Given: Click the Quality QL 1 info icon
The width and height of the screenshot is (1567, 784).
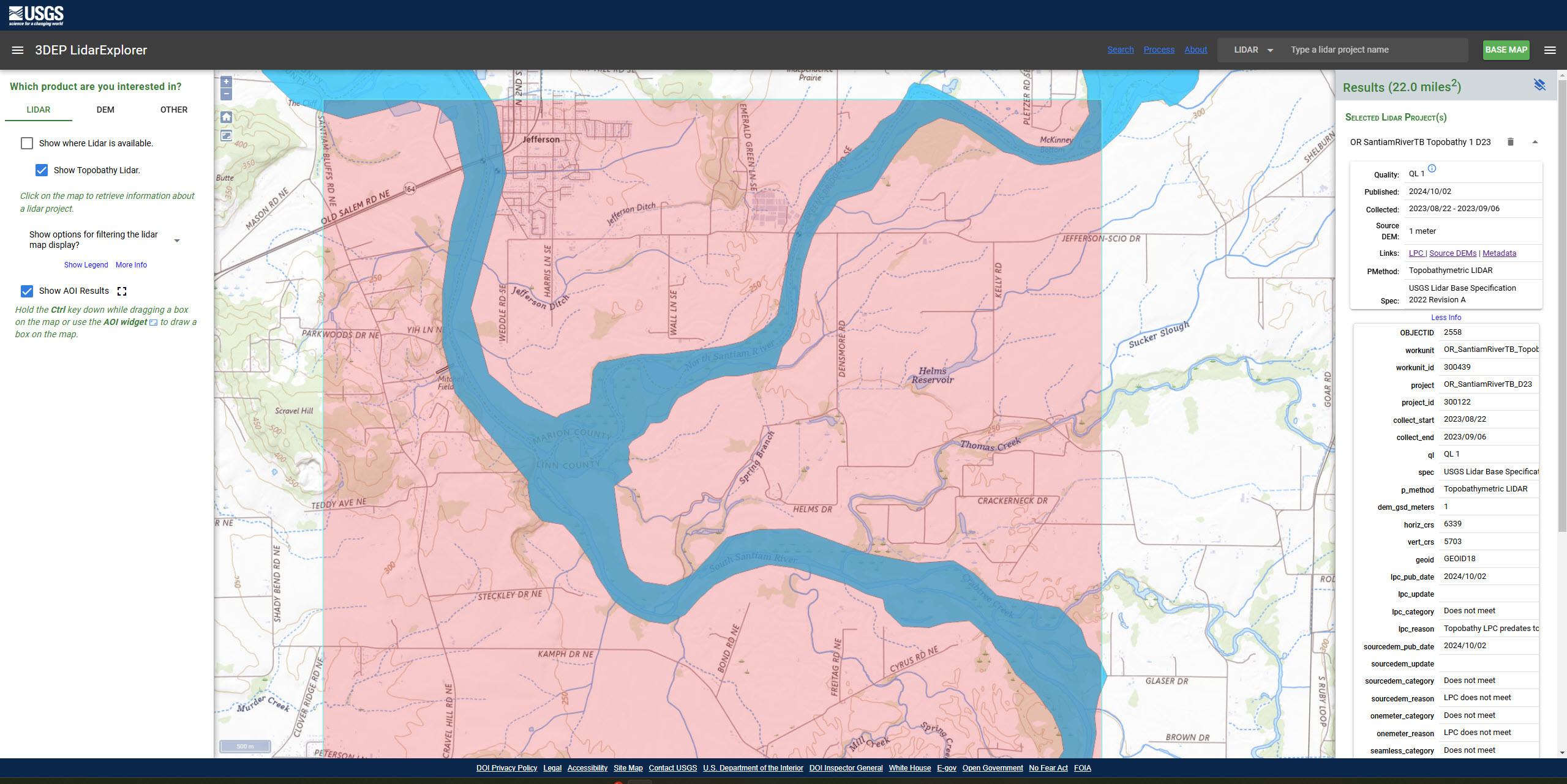Looking at the screenshot, I should pyautogui.click(x=1432, y=170).
